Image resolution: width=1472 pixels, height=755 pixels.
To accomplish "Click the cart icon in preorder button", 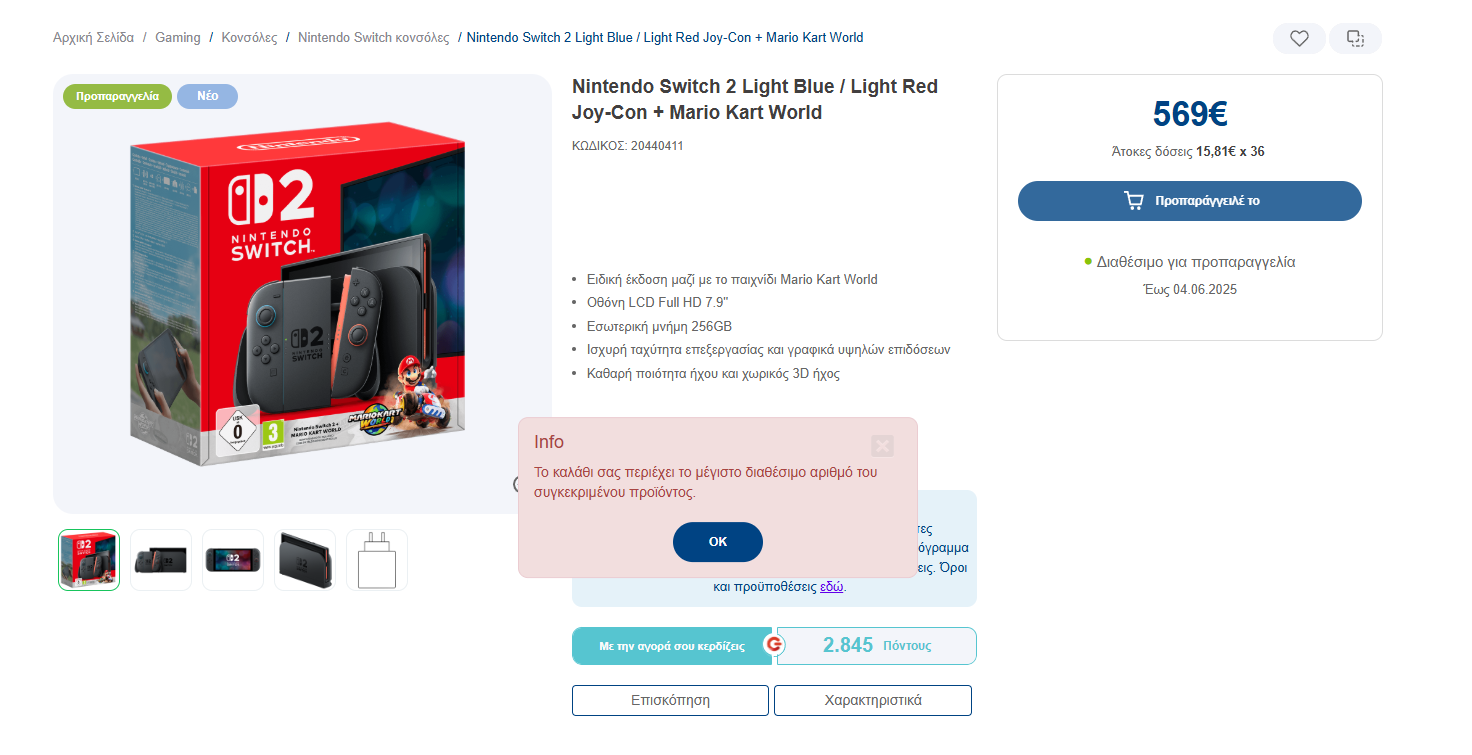I will [x=1133, y=201].
